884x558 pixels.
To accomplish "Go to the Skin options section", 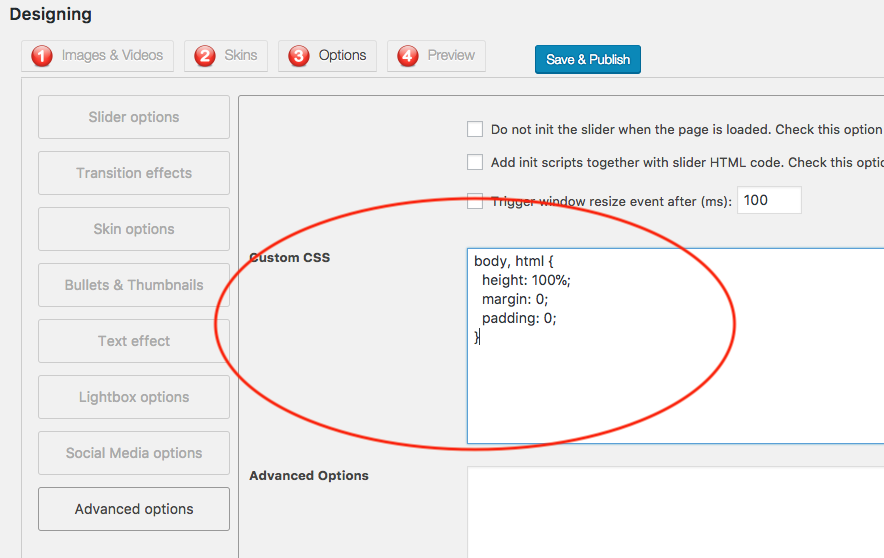I will point(134,229).
